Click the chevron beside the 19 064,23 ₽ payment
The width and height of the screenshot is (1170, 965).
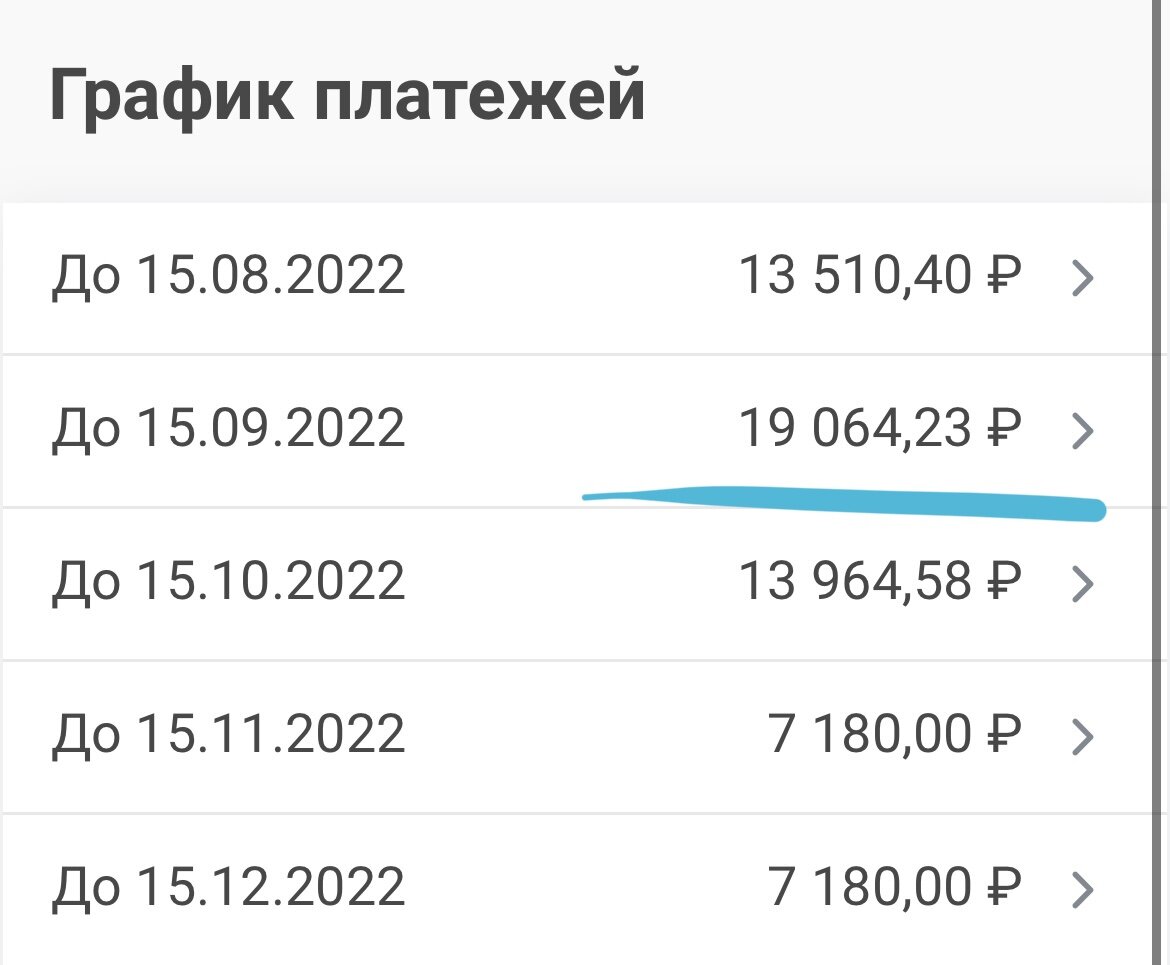click(x=1083, y=430)
